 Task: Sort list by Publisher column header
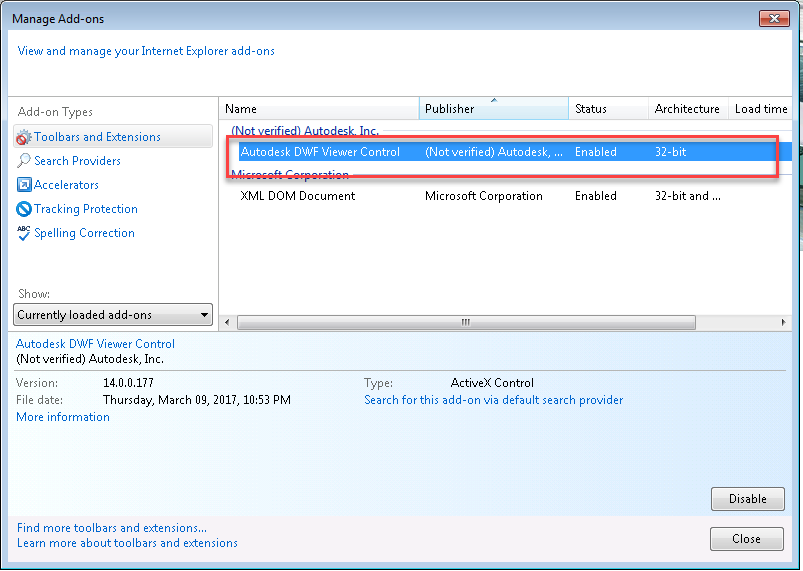pyautogui.click(x=494, y=109)
